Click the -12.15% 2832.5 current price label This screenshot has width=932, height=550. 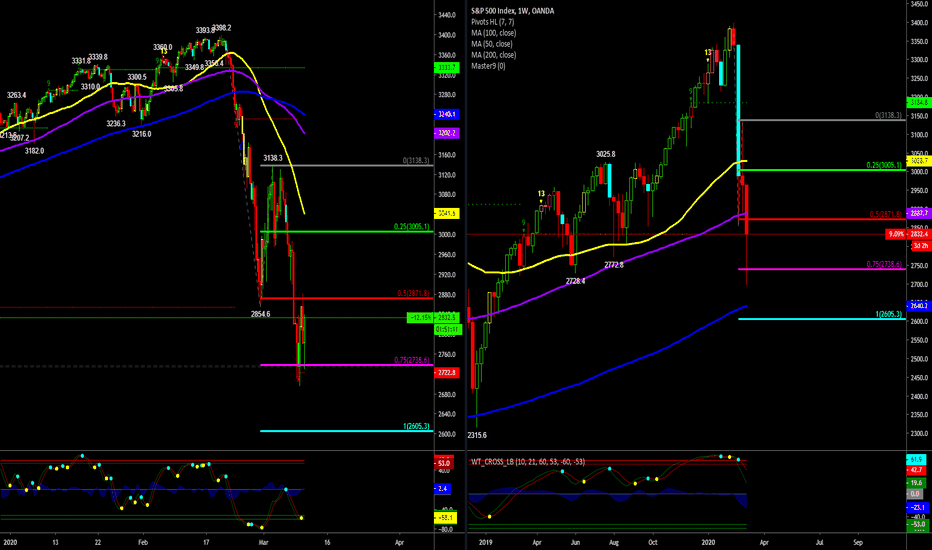point(434,318)
